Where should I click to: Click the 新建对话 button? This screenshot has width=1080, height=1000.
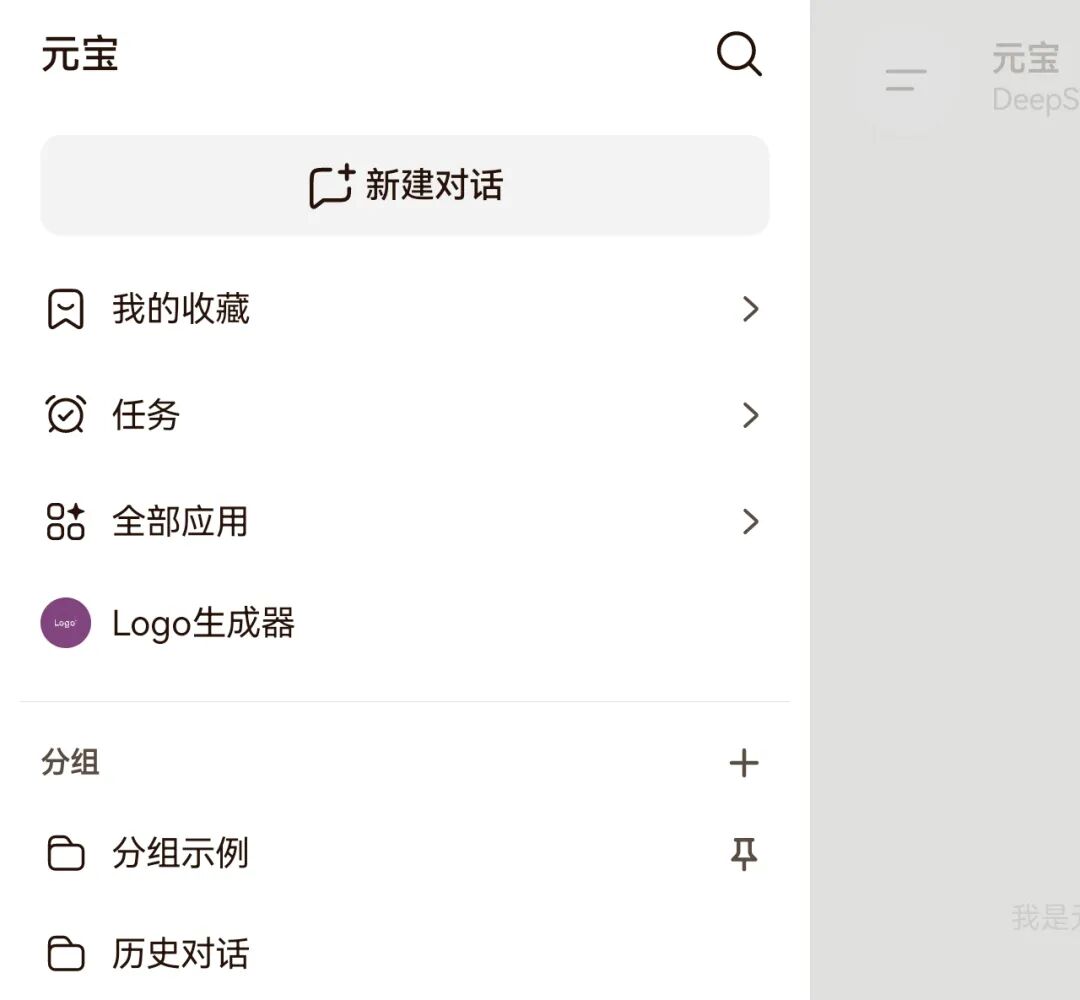tap(404, 184)
